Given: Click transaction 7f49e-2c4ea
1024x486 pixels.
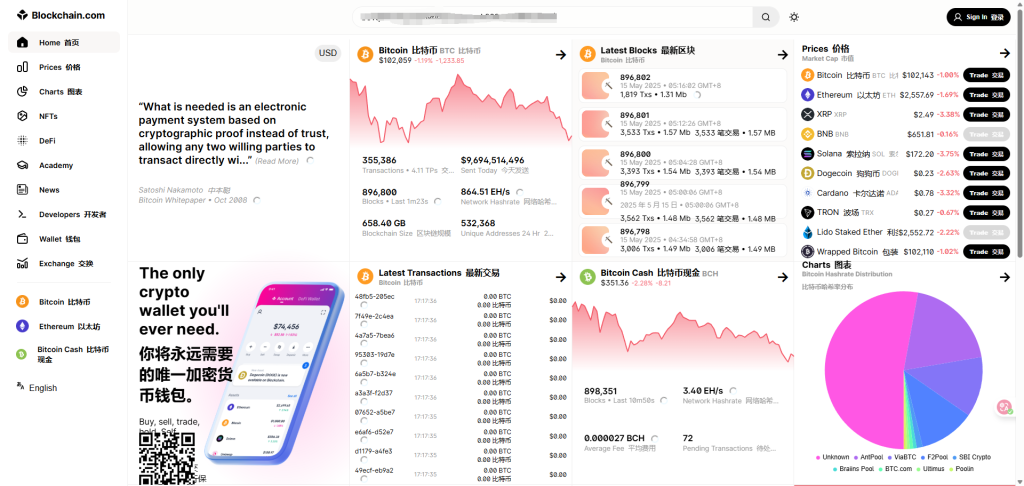Looking at the screenshot, I should (374, 316).
